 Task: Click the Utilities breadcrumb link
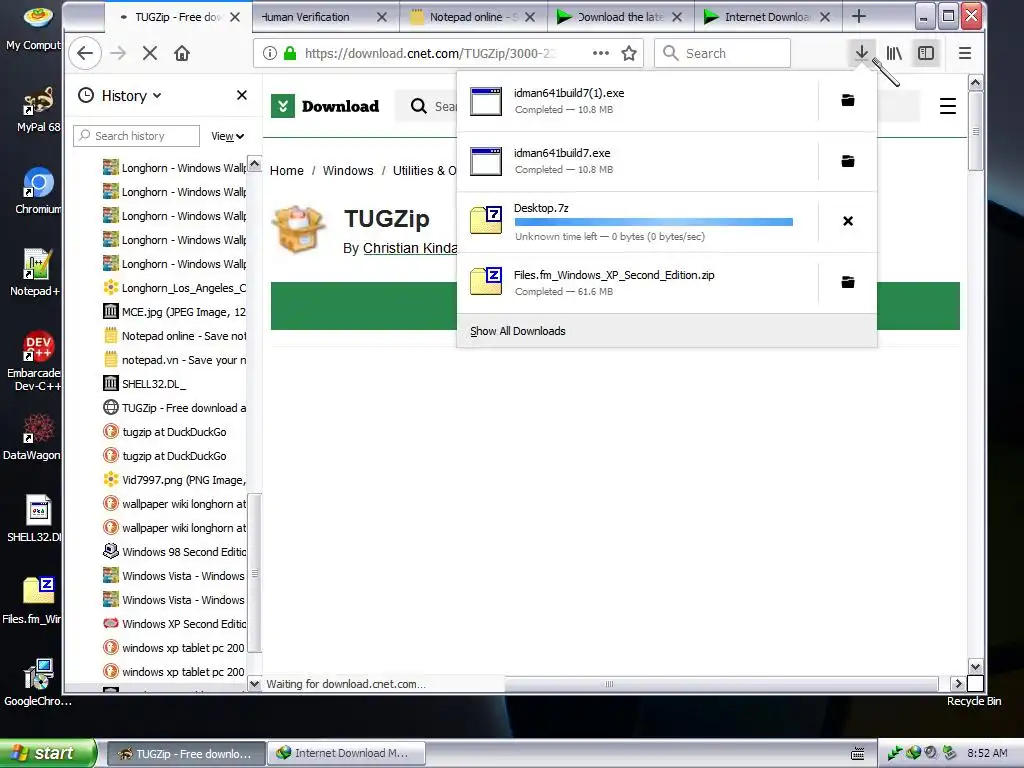point(424,170)
